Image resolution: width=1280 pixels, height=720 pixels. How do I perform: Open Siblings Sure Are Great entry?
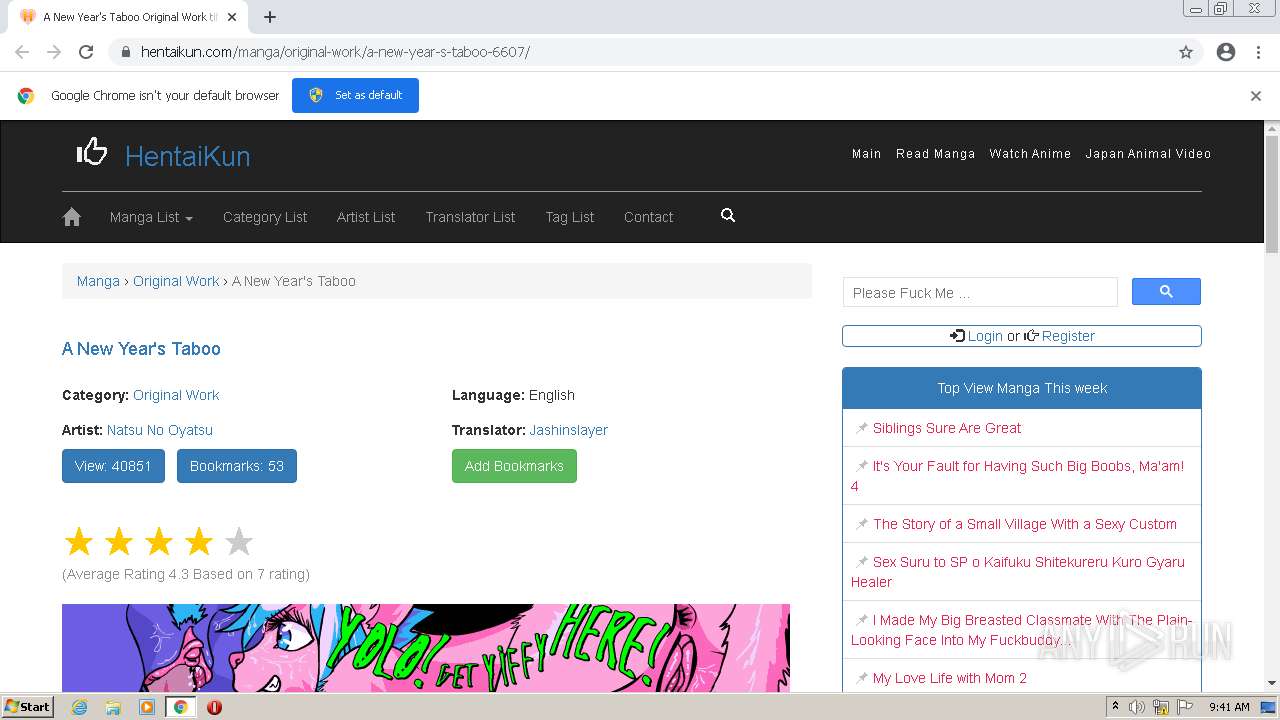coord(947,428)
